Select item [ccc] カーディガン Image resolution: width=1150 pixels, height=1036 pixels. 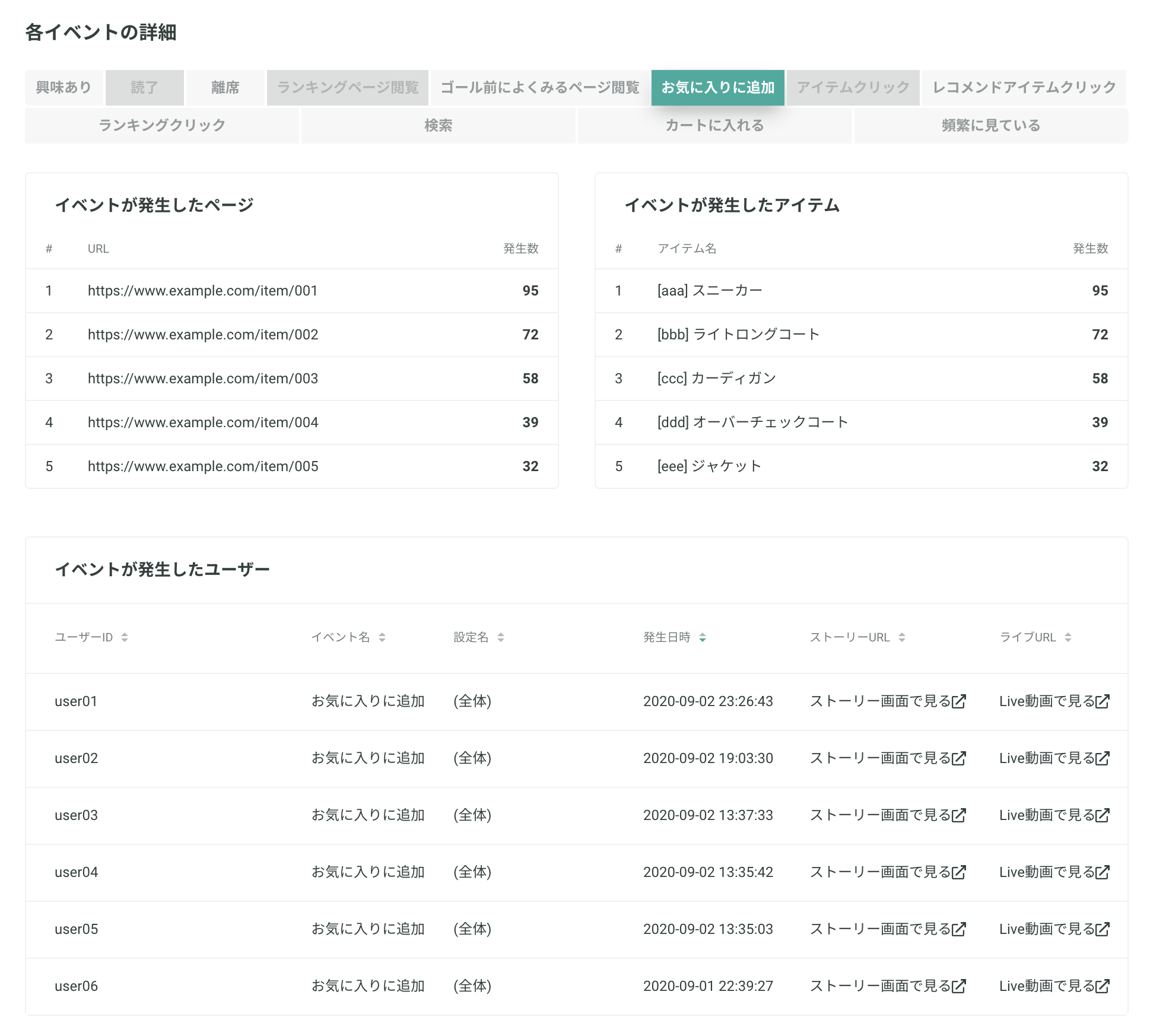[x=717, y=379]
